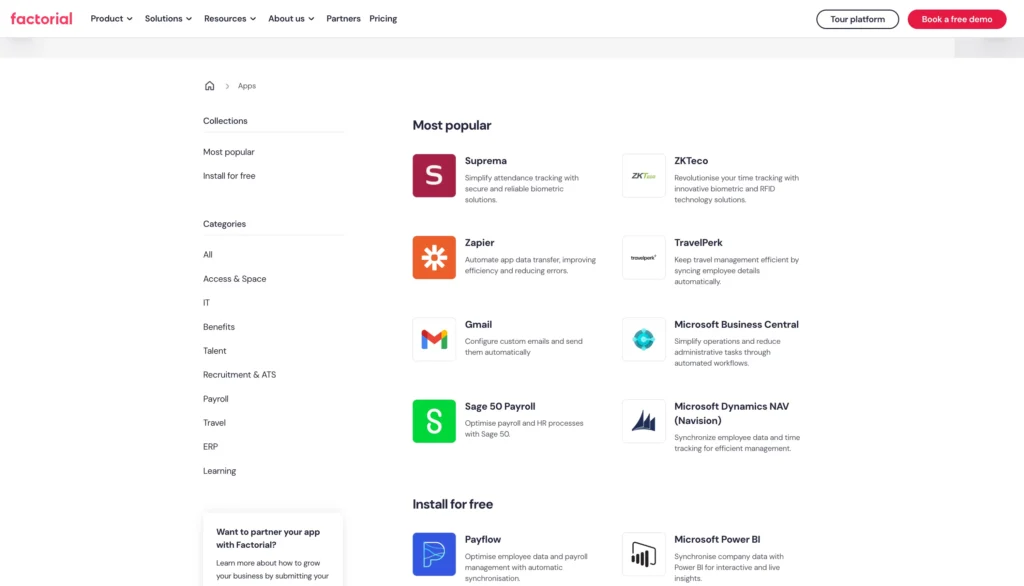The height and width of the screenshot is (586, 1024).
Task: Open the TravelPerk title link
Action: 698,242
